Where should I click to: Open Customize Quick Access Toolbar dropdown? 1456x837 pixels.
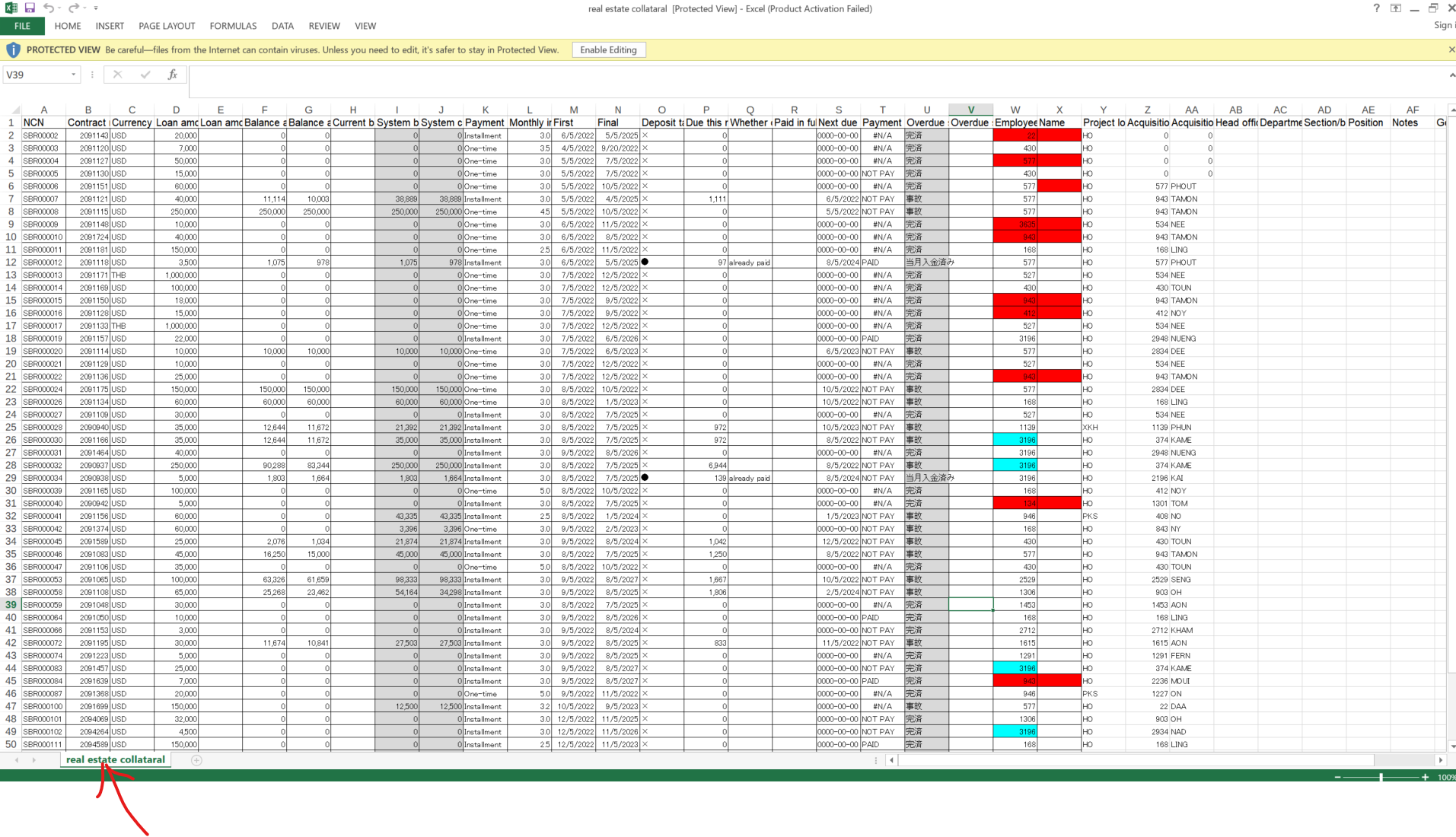pyautogui.click(x=96, y=8)
